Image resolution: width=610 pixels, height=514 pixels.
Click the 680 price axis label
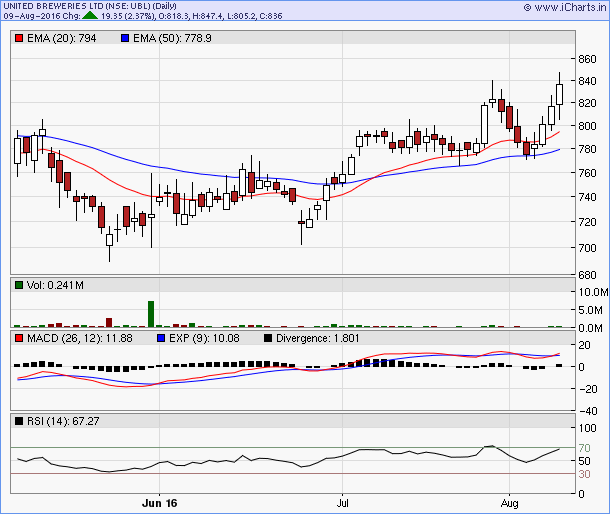pyautogui.click(x=587, y=275)
